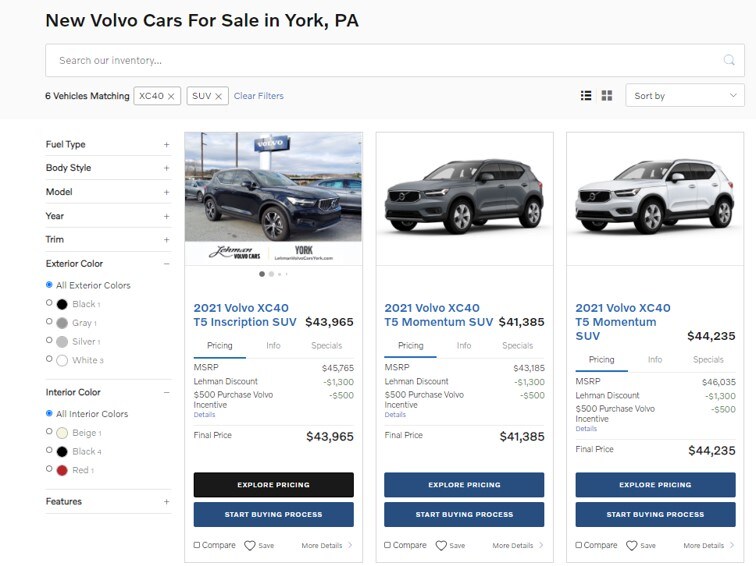
Task: Select All Interior Colors radio
Action: [x=49, y=413]
